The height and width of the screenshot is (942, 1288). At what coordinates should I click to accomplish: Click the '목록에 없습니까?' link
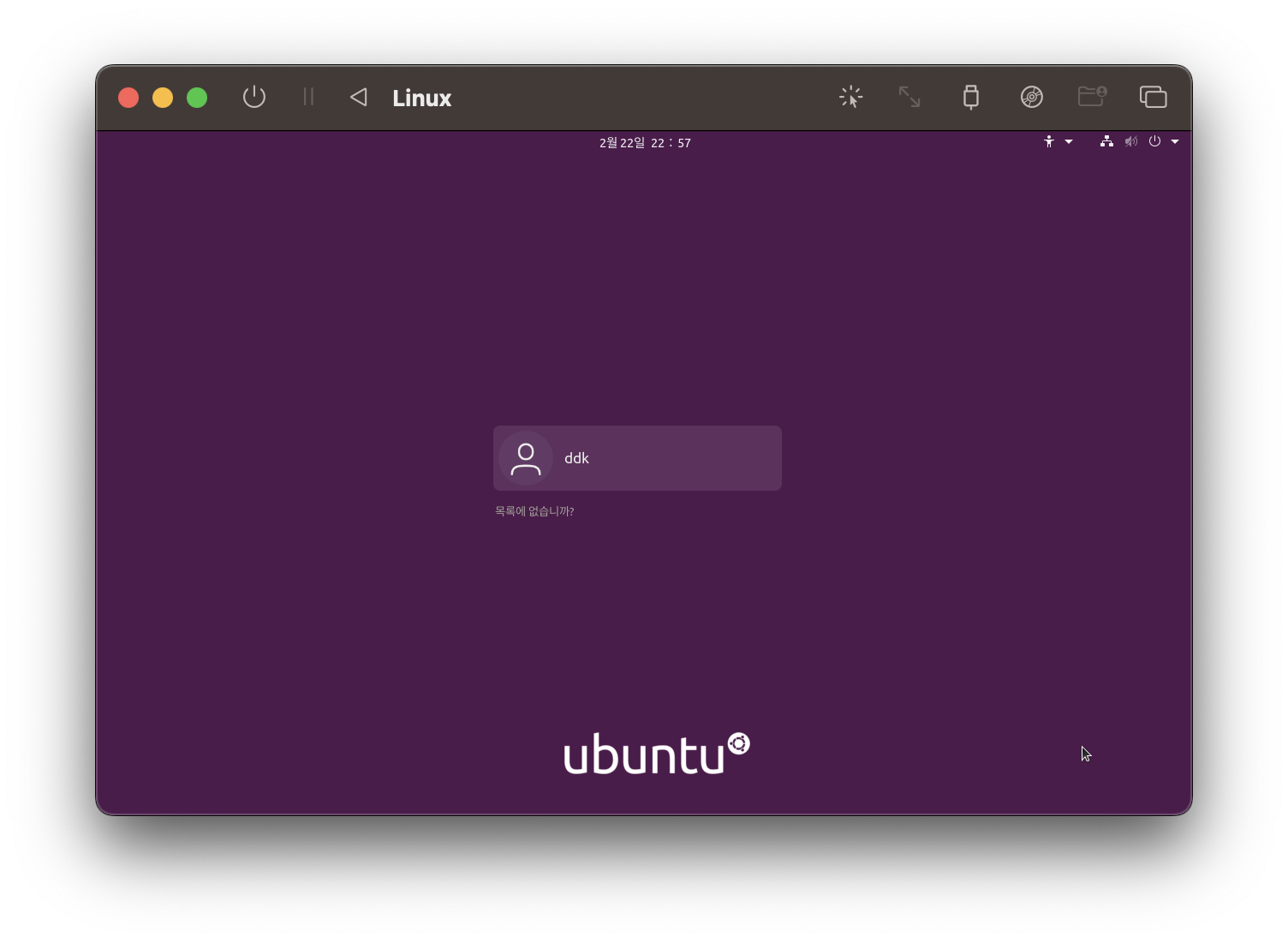(534, 511)
